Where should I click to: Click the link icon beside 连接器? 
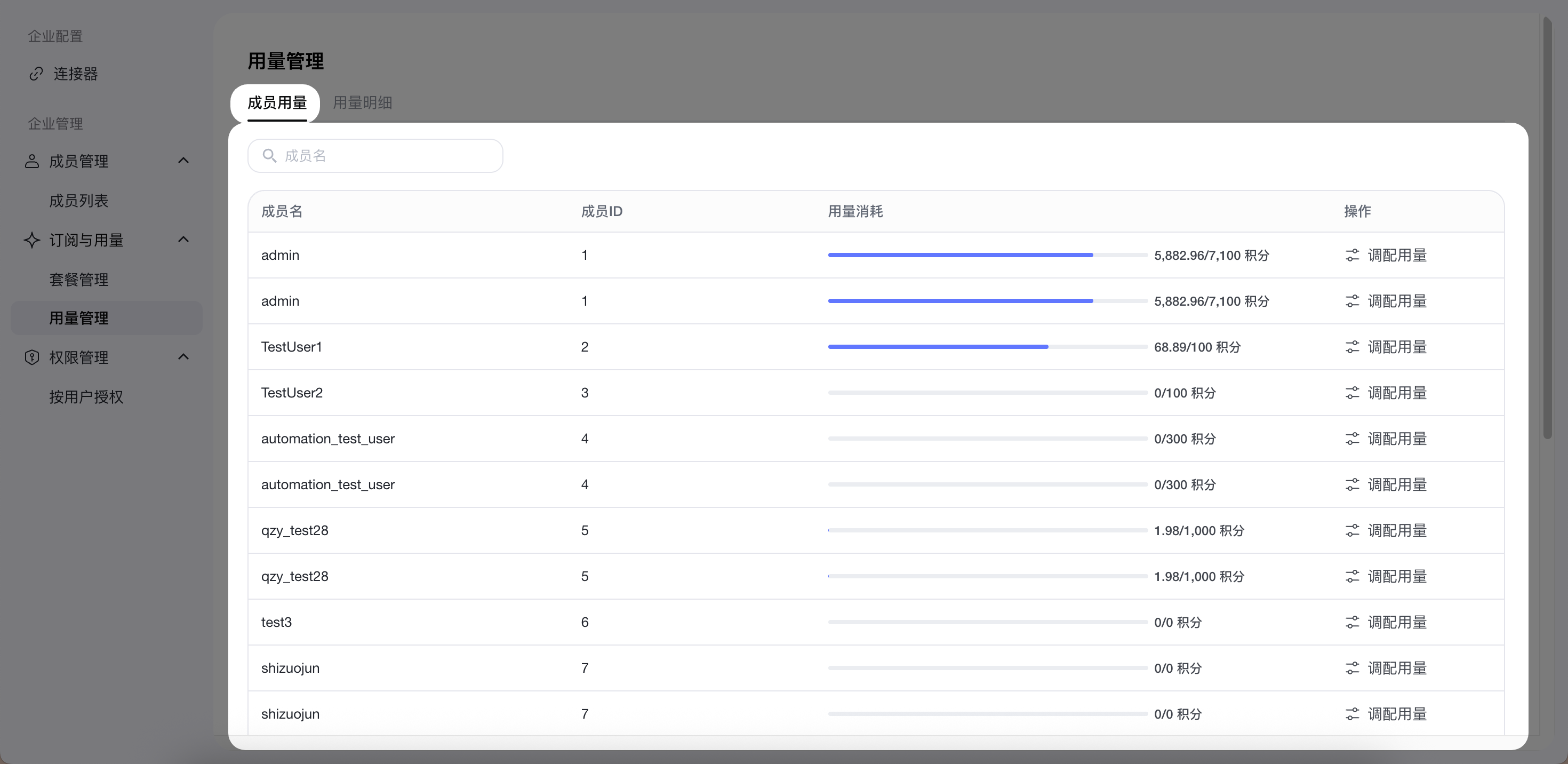tap(36, 74)
